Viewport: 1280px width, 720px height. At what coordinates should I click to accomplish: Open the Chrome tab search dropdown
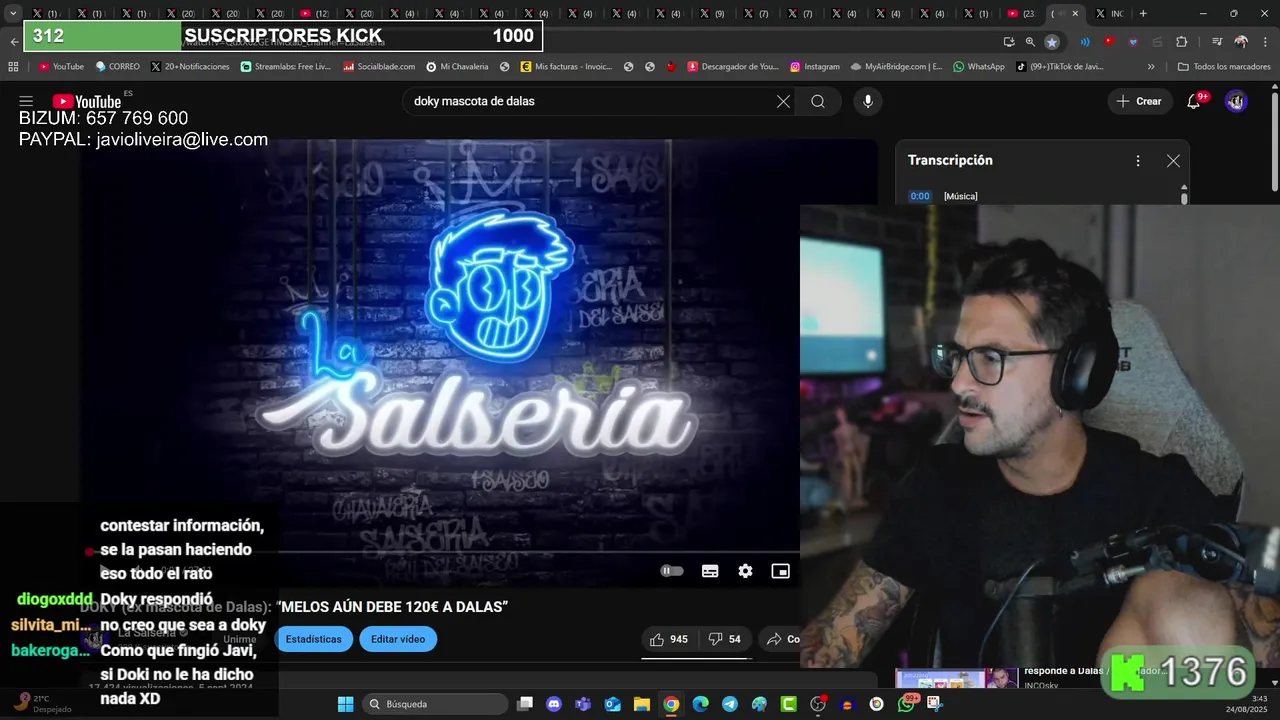point(13,13)
